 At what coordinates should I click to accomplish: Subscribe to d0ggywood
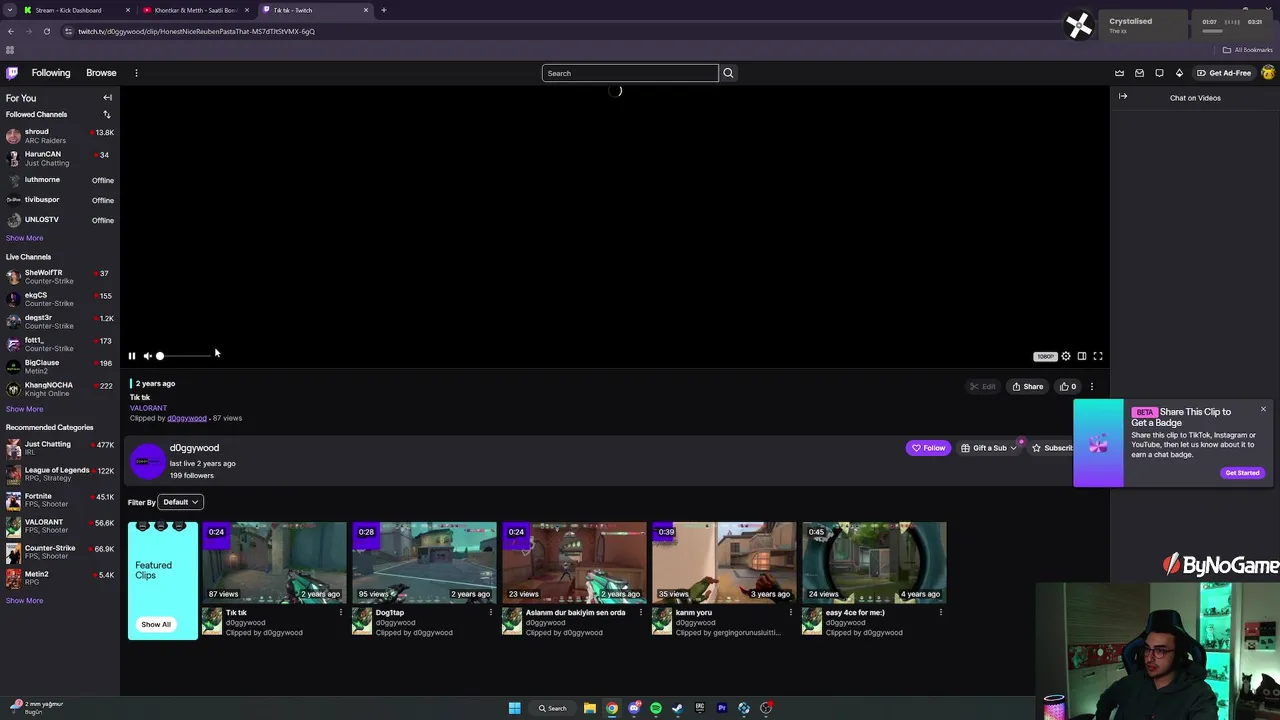(x=1052, y=448)
